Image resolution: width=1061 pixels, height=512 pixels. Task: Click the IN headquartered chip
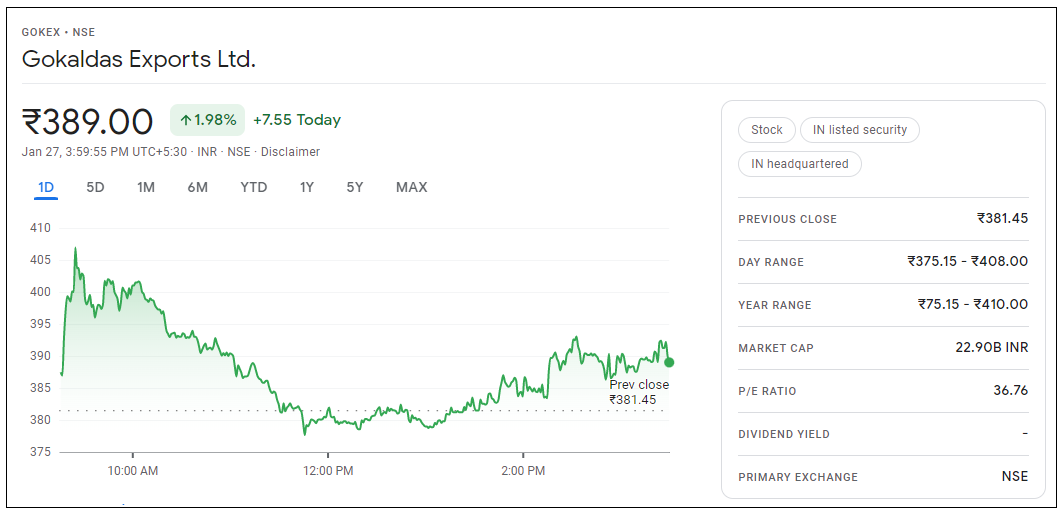point(799,164)
